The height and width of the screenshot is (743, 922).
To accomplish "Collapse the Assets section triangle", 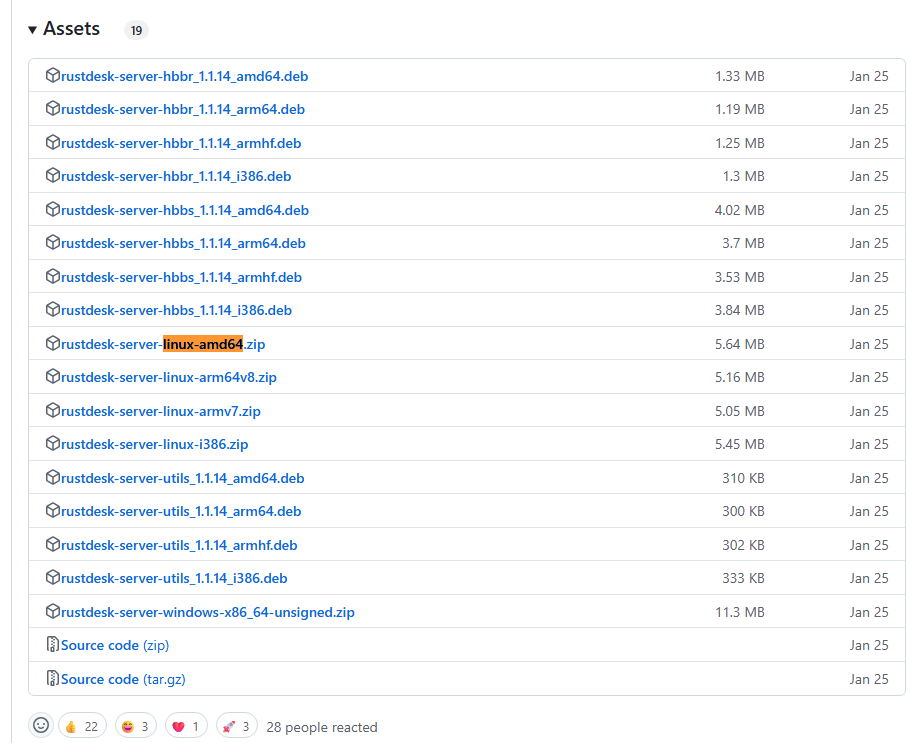I will click(x=33, y=30).
